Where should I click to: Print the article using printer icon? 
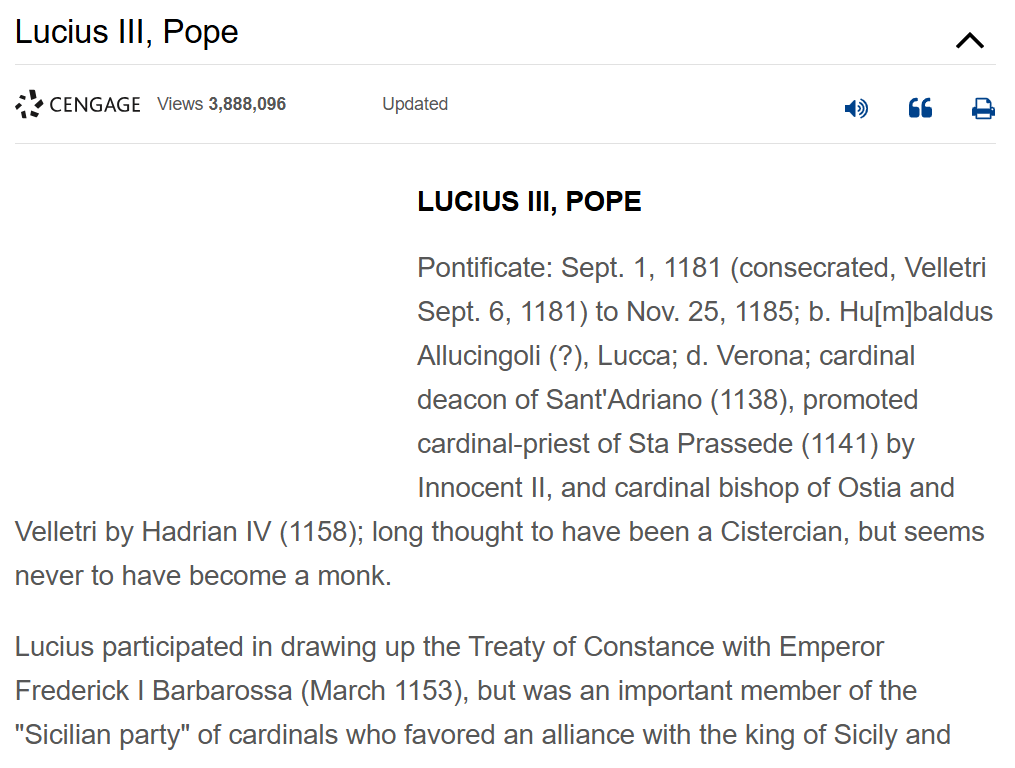pyautogui.click(x=983, y=108)
